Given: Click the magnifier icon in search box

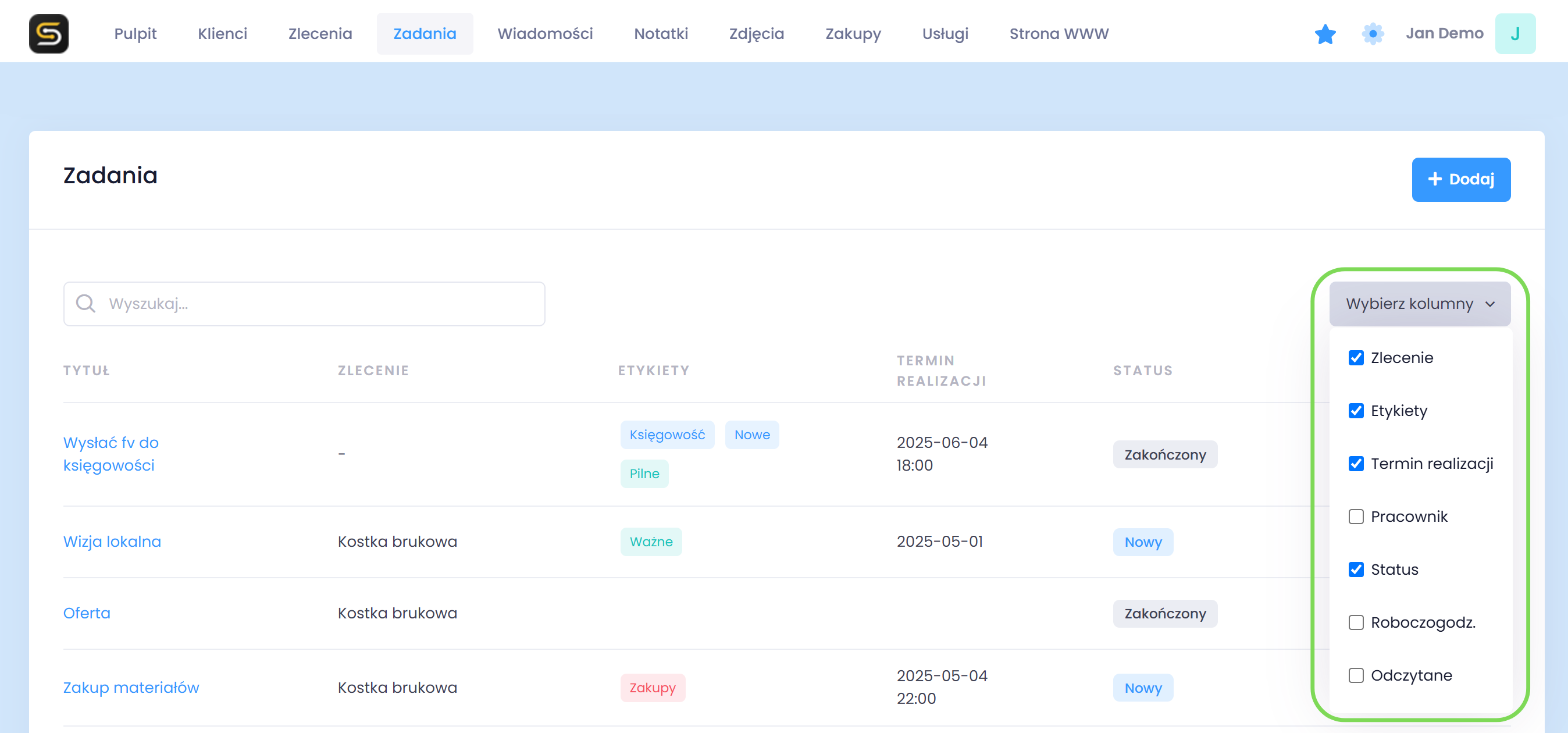Looking at the screenshot, I should 86,303.
